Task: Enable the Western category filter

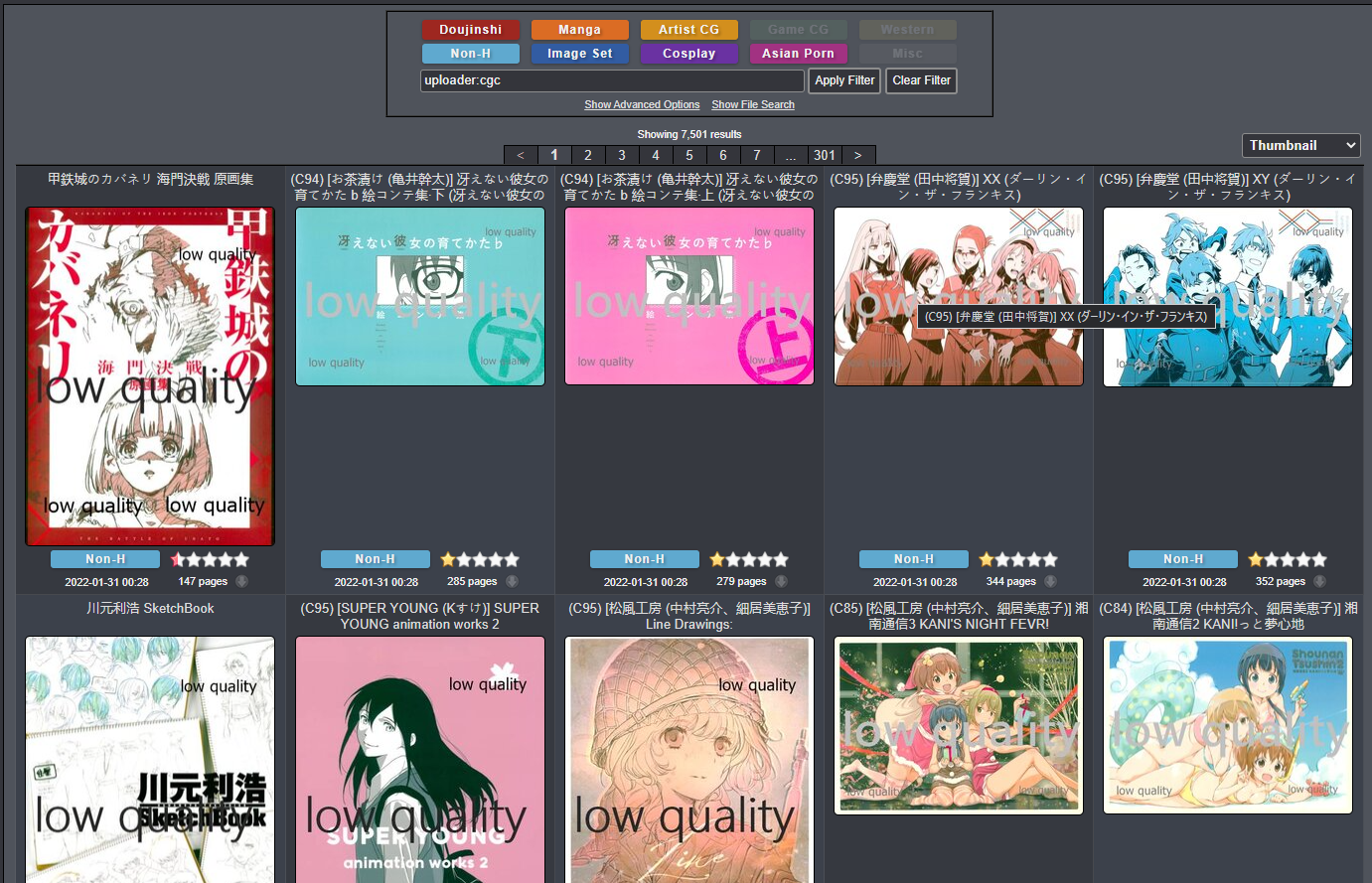Action: coord(907,30)
